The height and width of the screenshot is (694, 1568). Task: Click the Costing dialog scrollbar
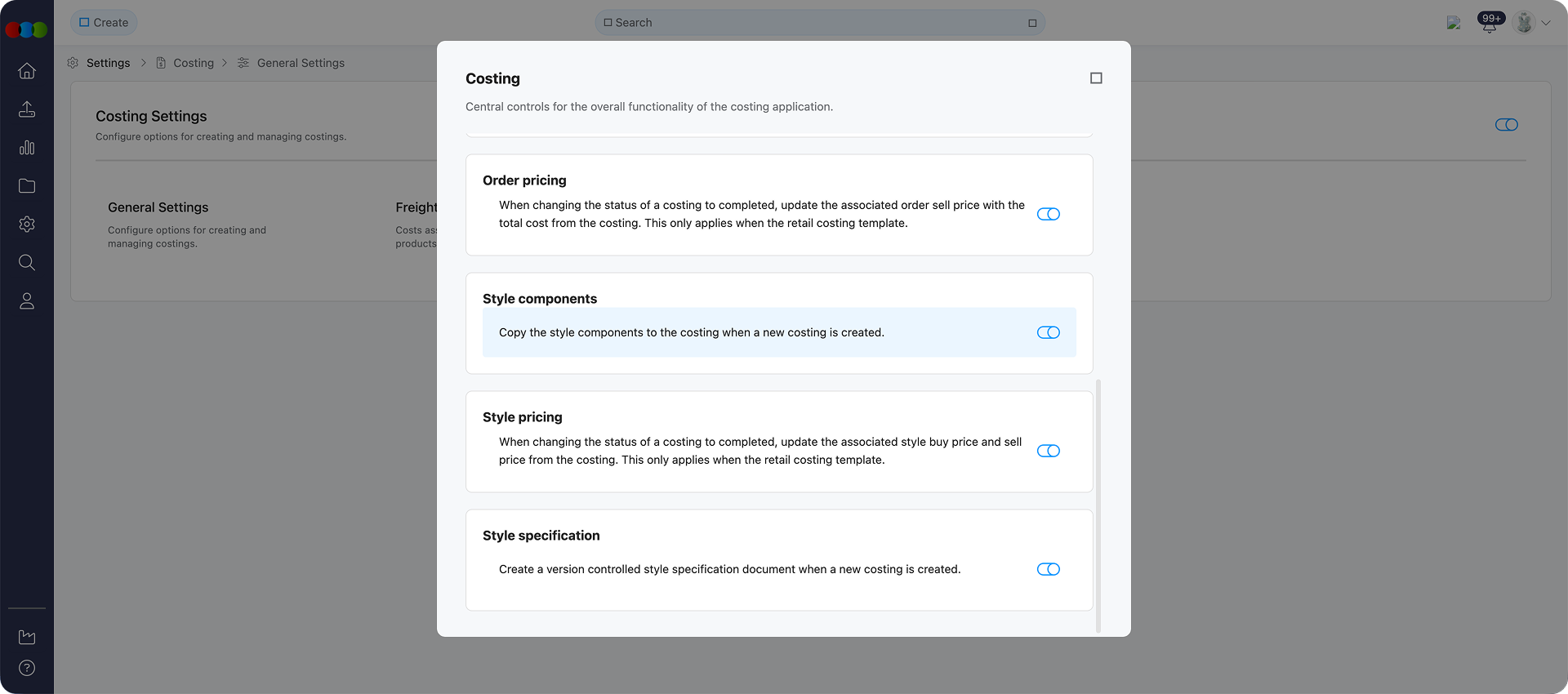[1098, 506]
